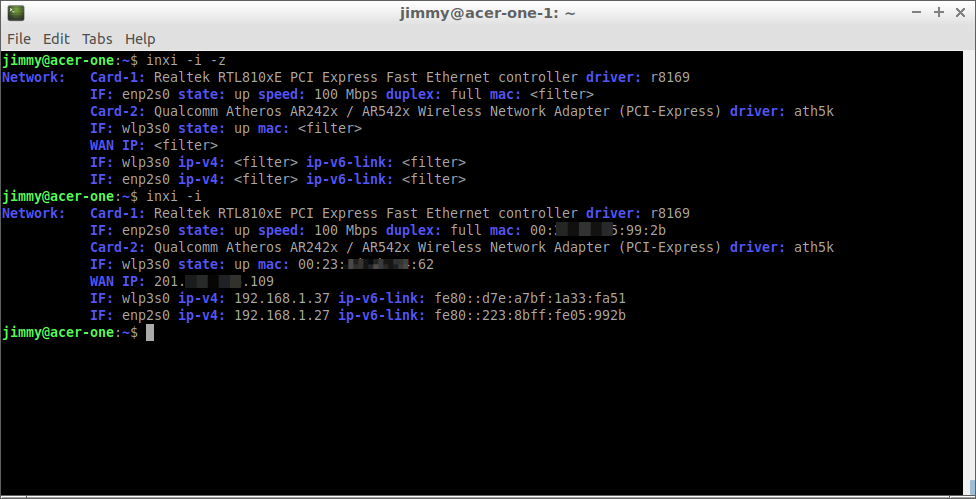Click the IPv4 address 192.168.1.27
The image size is (976, 499).
click(282, 315)
